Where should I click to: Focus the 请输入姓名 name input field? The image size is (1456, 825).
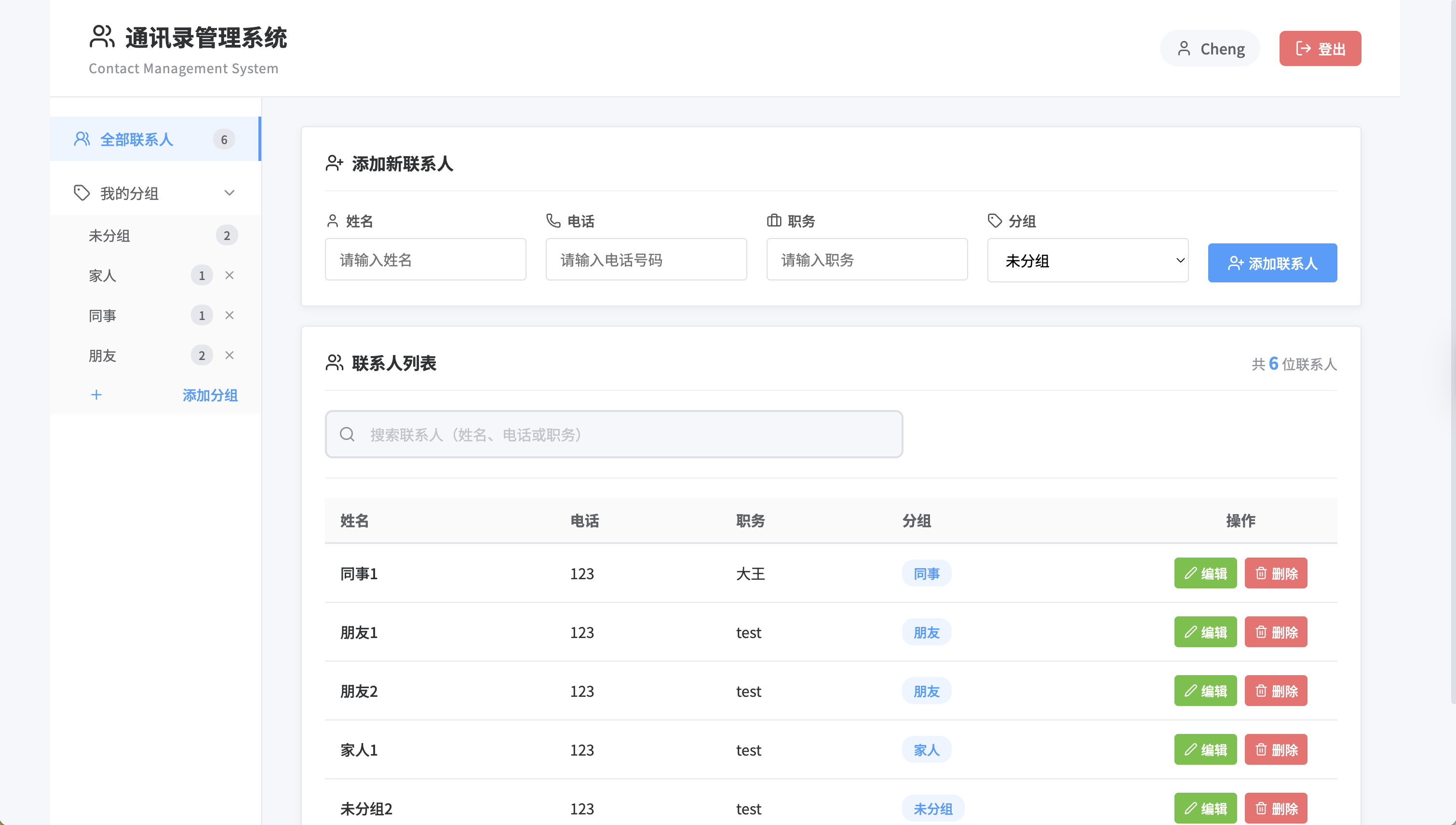point(425,260)
